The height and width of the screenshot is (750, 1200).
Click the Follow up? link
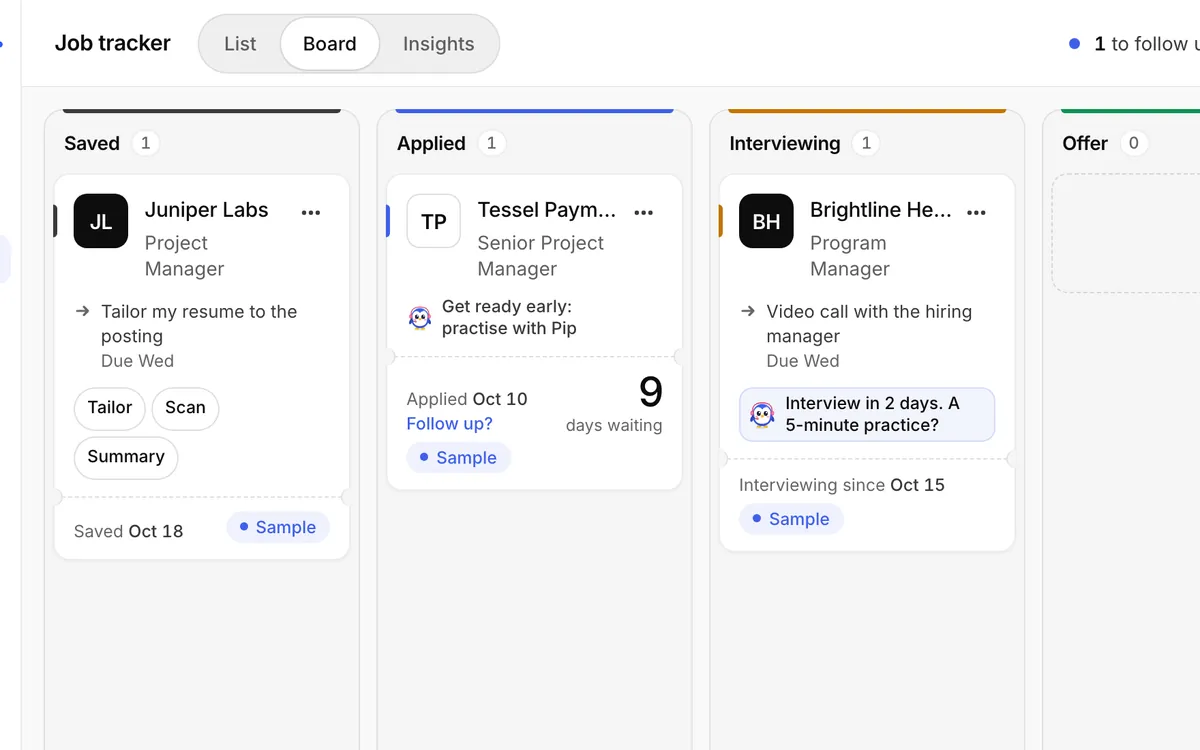coord(449,424)
